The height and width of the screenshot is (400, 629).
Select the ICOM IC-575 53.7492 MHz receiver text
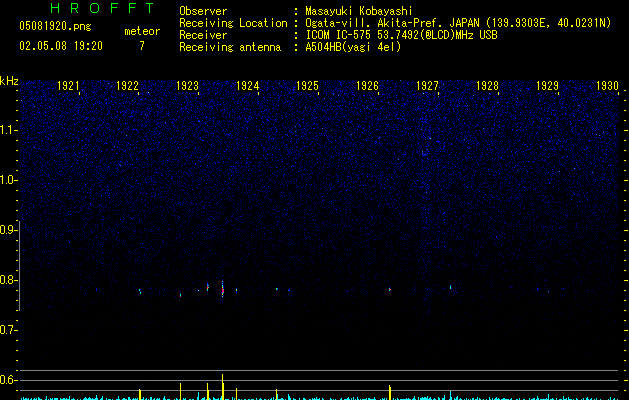pos(401,35)
